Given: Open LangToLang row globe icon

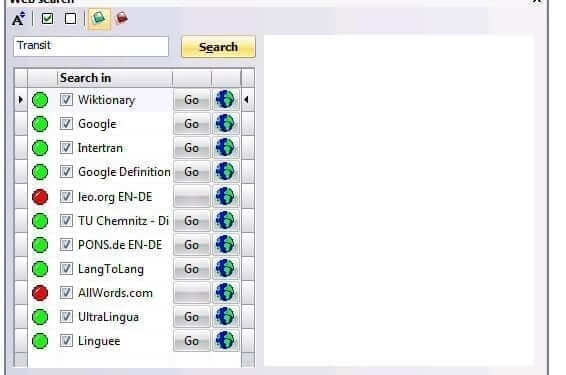Looking at the screenshot, I should (225, 269).
